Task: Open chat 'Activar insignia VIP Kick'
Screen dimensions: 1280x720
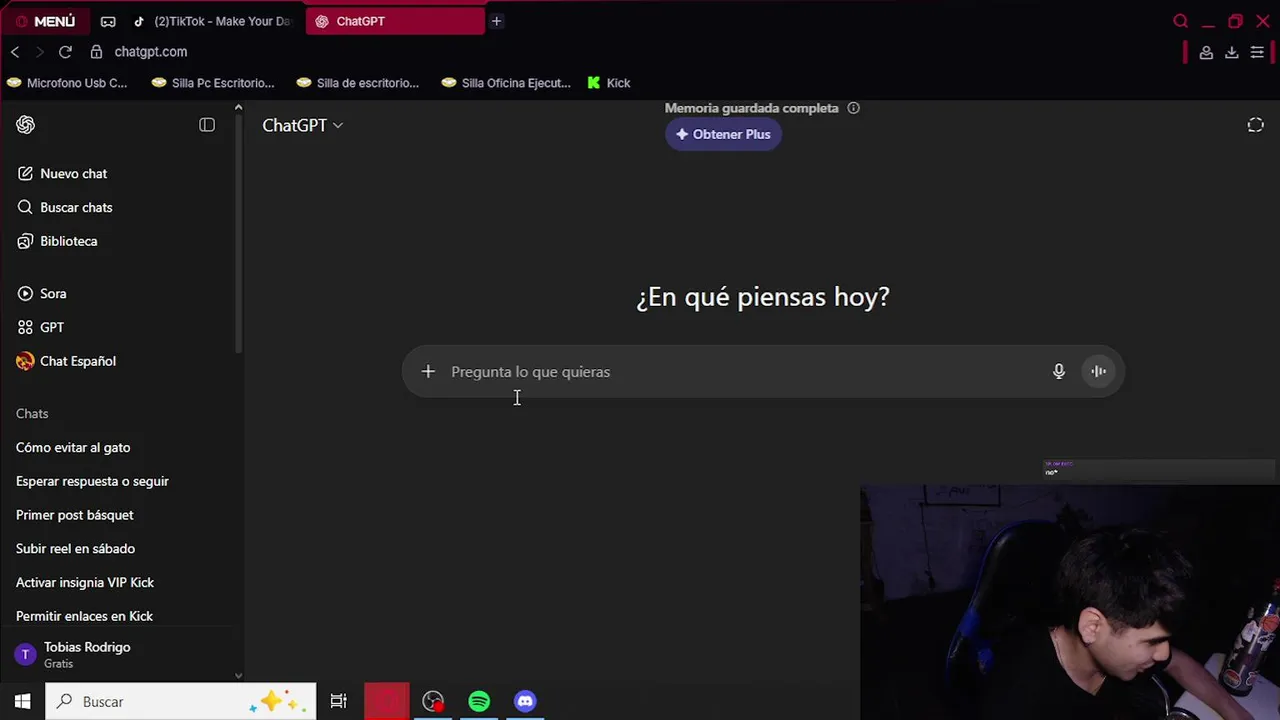Action: point(85,583)
